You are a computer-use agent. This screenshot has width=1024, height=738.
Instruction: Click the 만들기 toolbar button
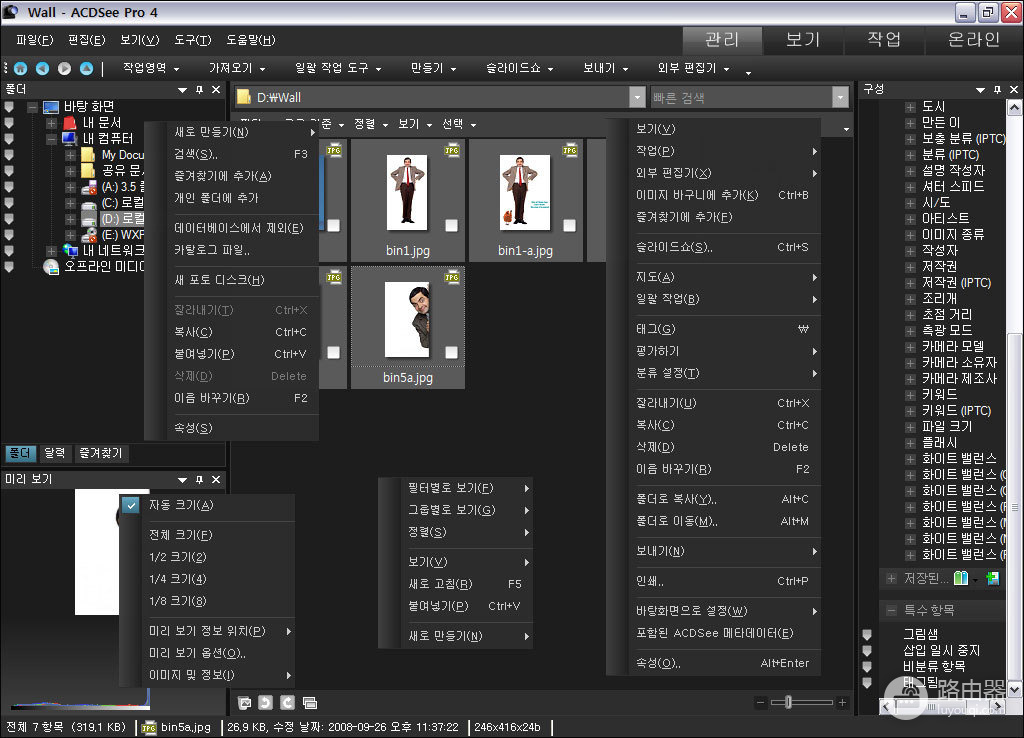pyautogui.click(x=433, y=68)
